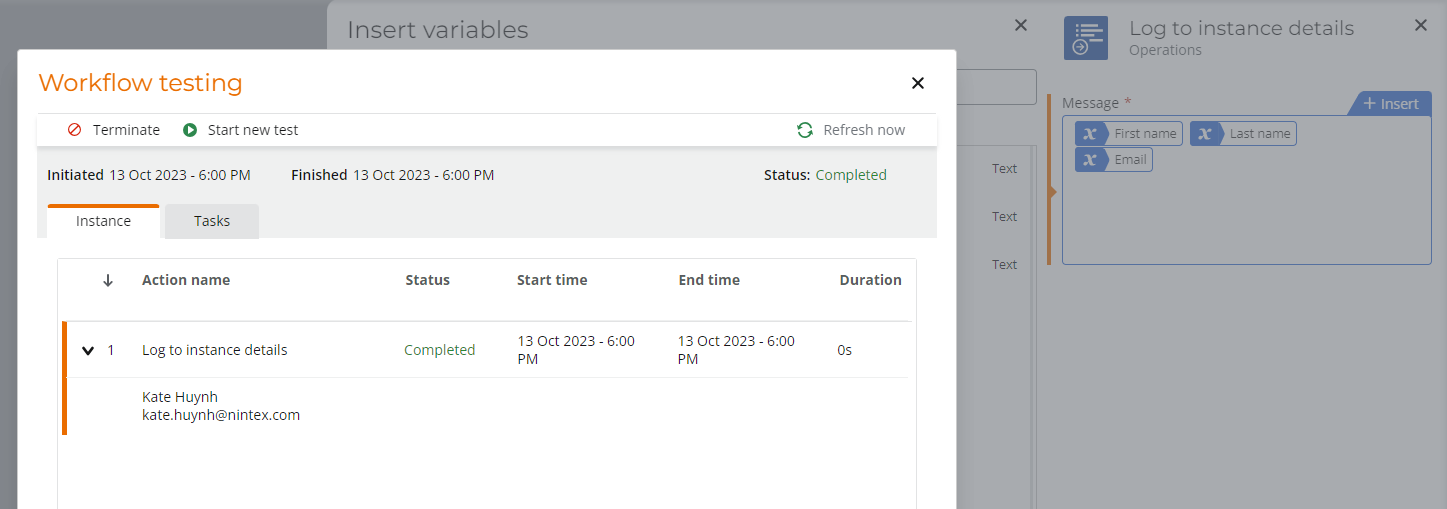This screenshot has width=1447, height=509.
Task: Click the Log to instance details action icon
Action: pos(1086,38)
